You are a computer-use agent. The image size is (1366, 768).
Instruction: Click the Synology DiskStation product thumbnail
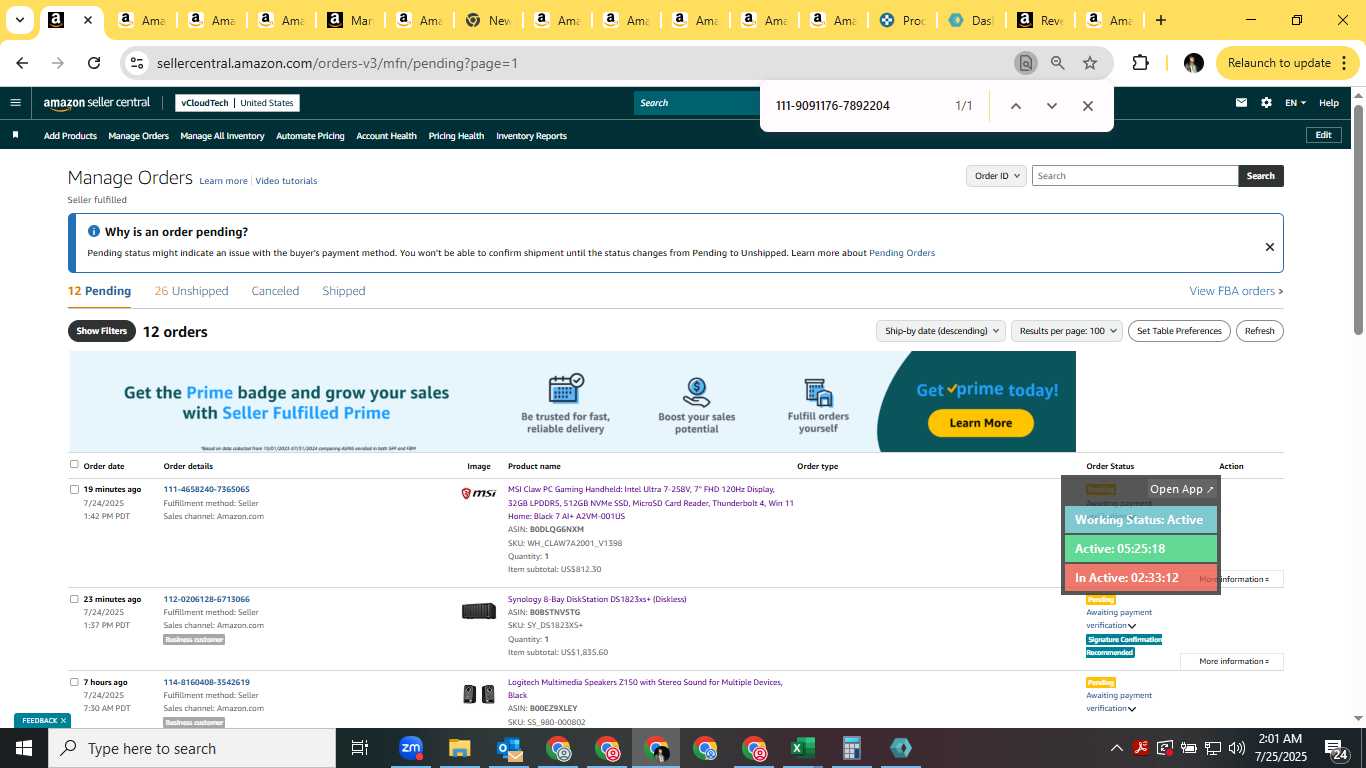coord(478,611)
